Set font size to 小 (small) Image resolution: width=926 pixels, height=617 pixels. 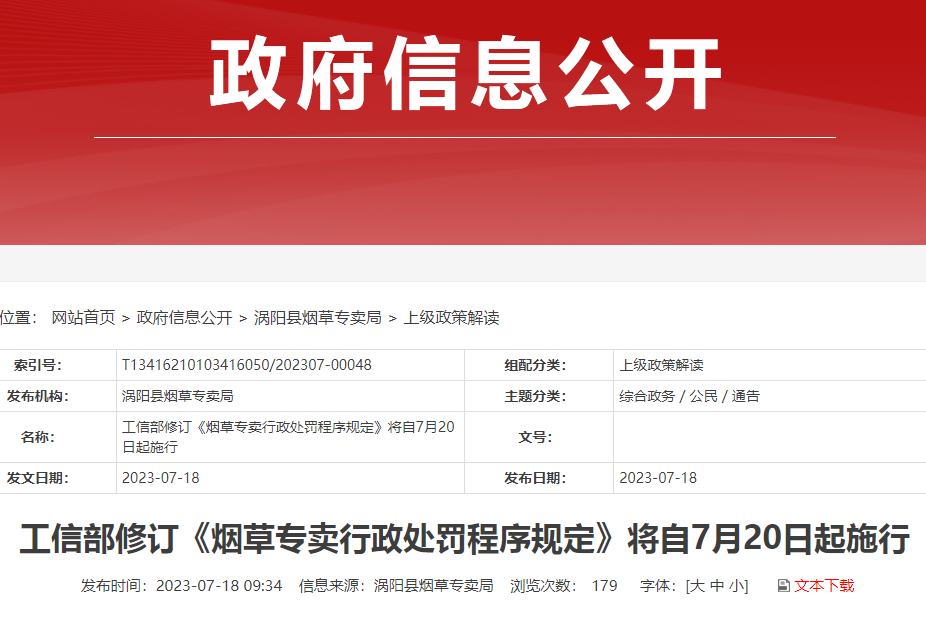tap(736, 586)
